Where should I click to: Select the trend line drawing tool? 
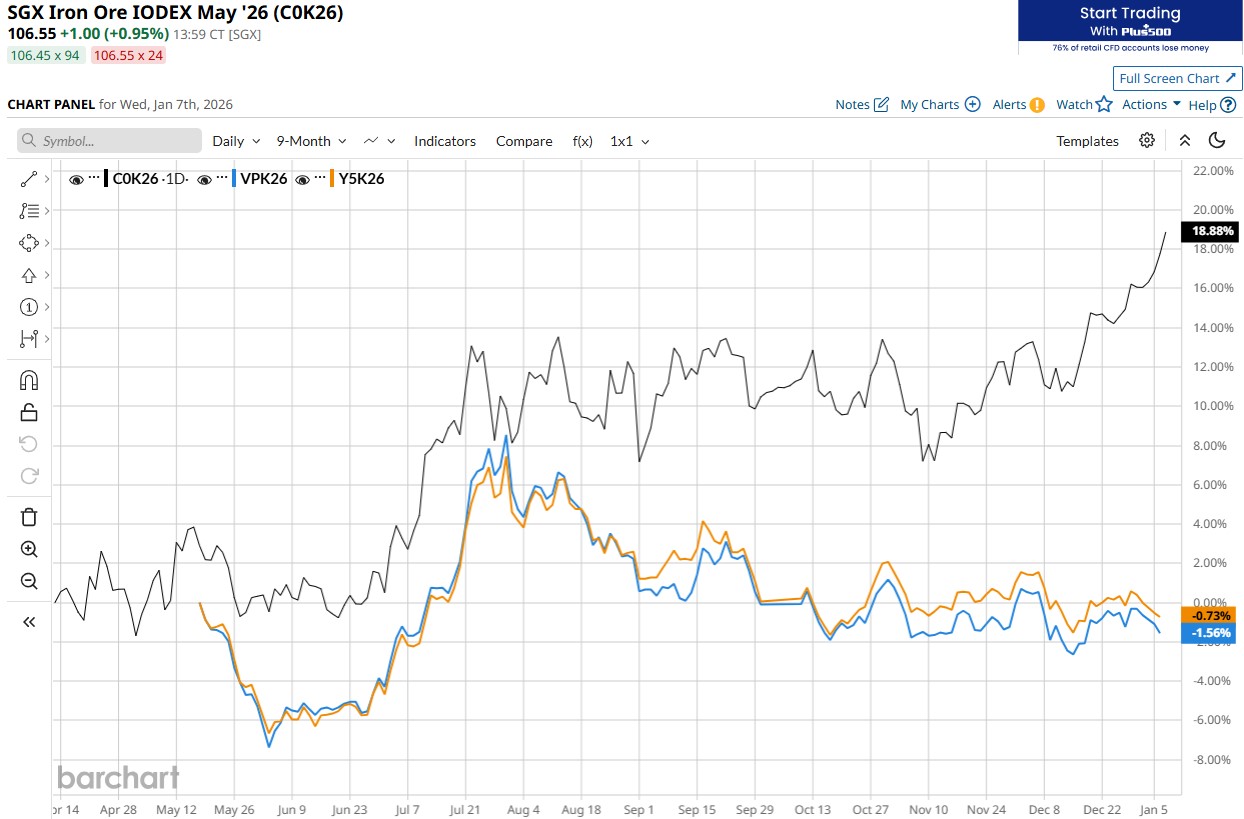[x=29, y=179]
